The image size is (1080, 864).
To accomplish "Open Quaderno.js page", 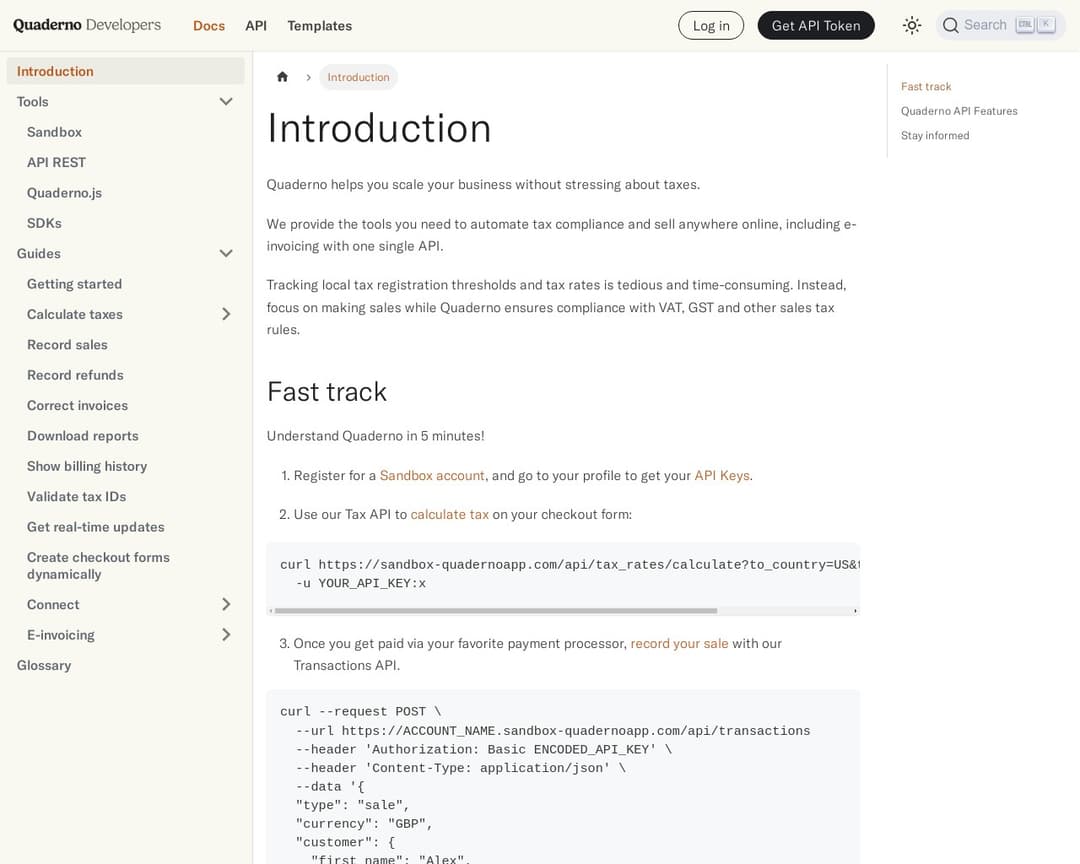I will 64,193.
